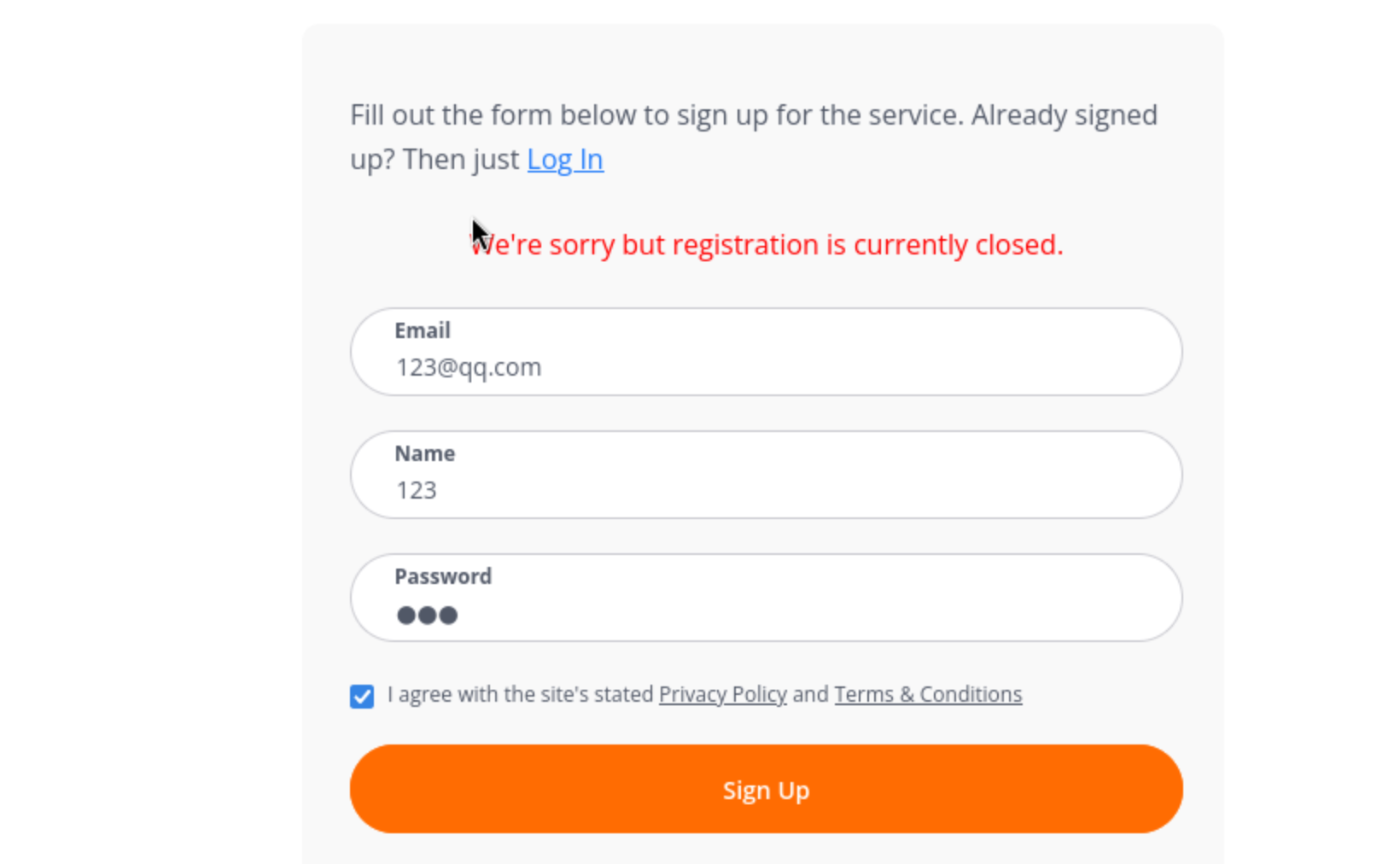1400x864 pixels.
Task: Click the red registration closed error message
Action: 768,245
